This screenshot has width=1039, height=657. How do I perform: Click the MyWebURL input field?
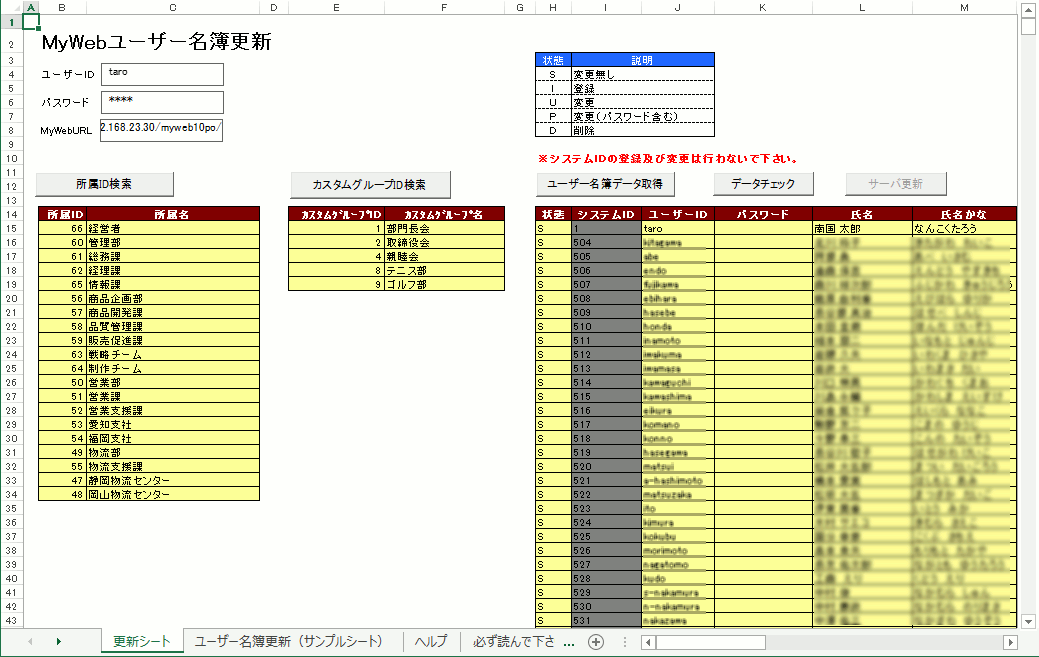pyautogui.click(x=161, y=130)
